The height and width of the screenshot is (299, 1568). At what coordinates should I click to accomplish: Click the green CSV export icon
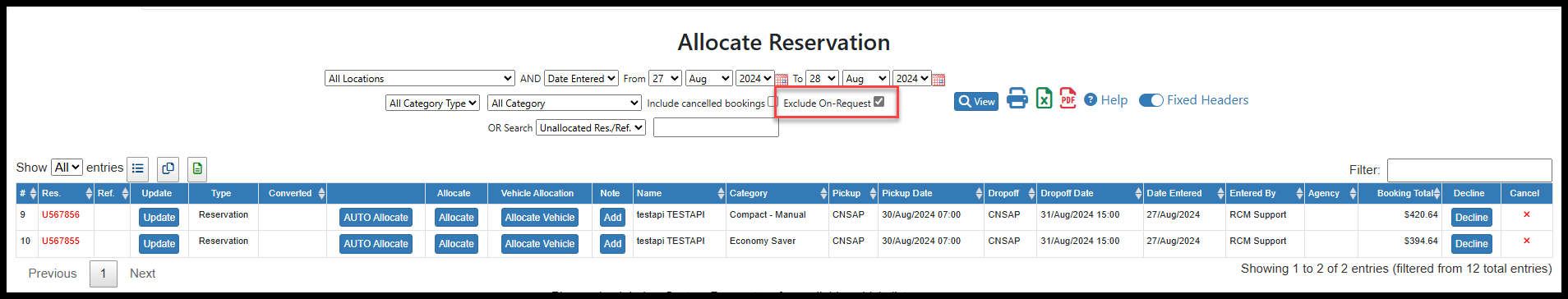click(x=197, y=168)
